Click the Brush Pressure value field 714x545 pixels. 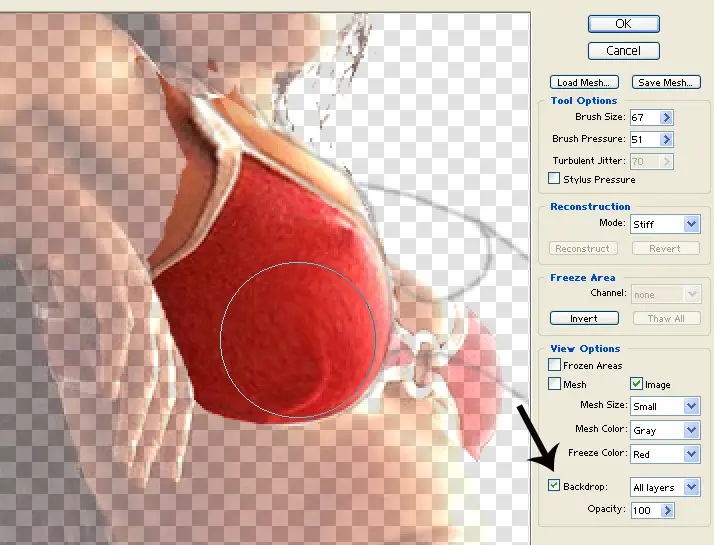[645, 139]
